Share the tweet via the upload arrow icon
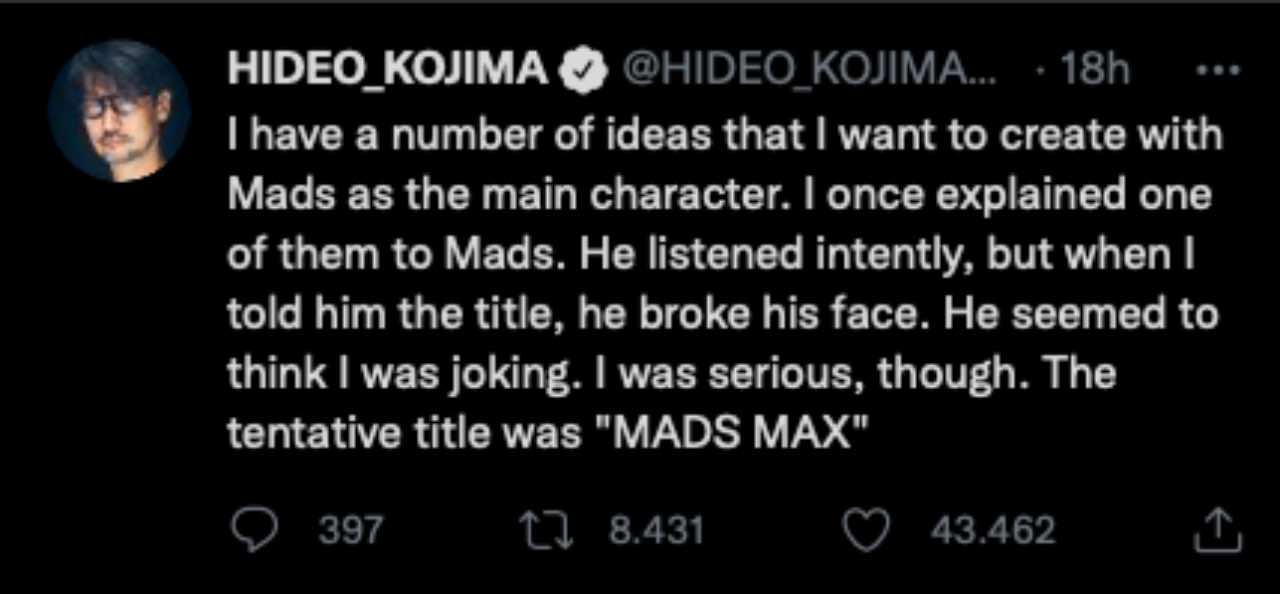The width and height of the screenshot is (1280, 594). click(x=1218, y=530)
